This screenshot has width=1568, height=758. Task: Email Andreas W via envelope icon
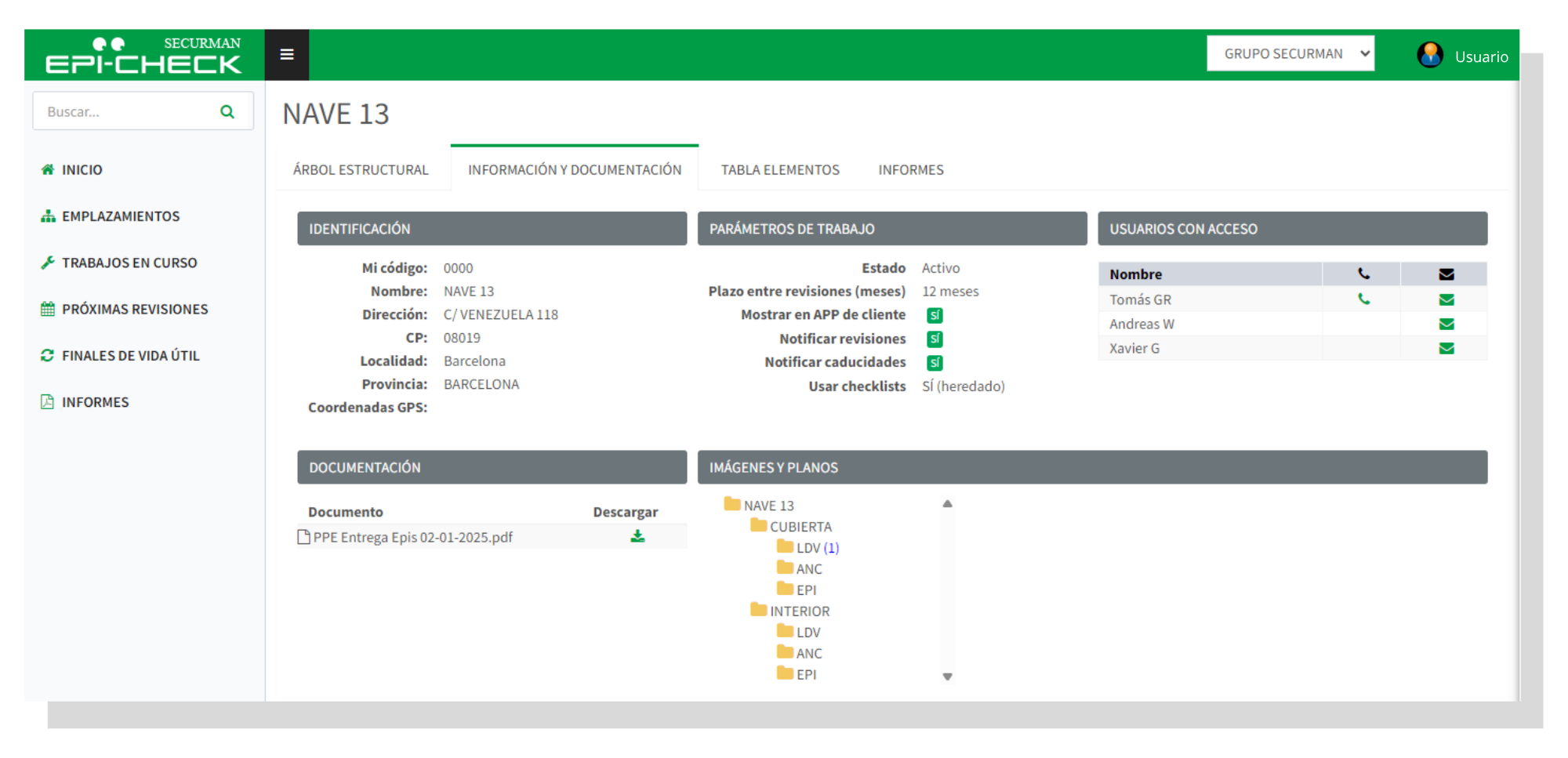[x=1446, y=324]
